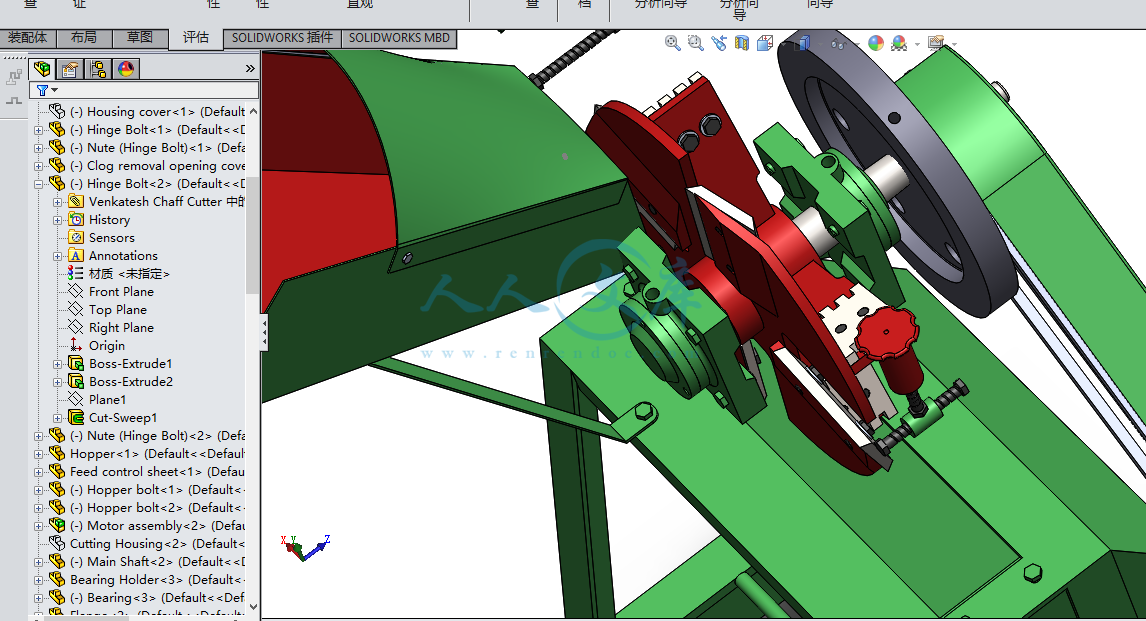Click the Plane1 plane icon
1146x621 pixels.
[76, 399]
